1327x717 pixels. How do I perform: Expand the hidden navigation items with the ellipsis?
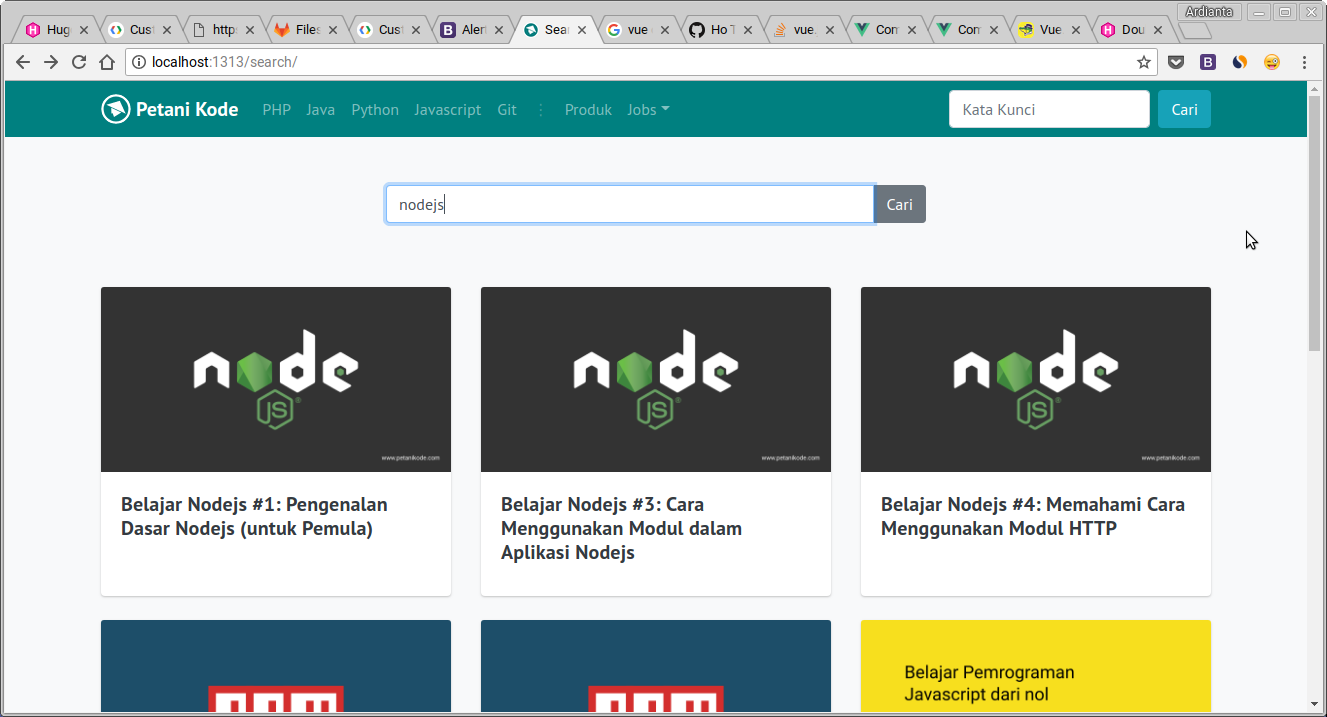(539, 110)
